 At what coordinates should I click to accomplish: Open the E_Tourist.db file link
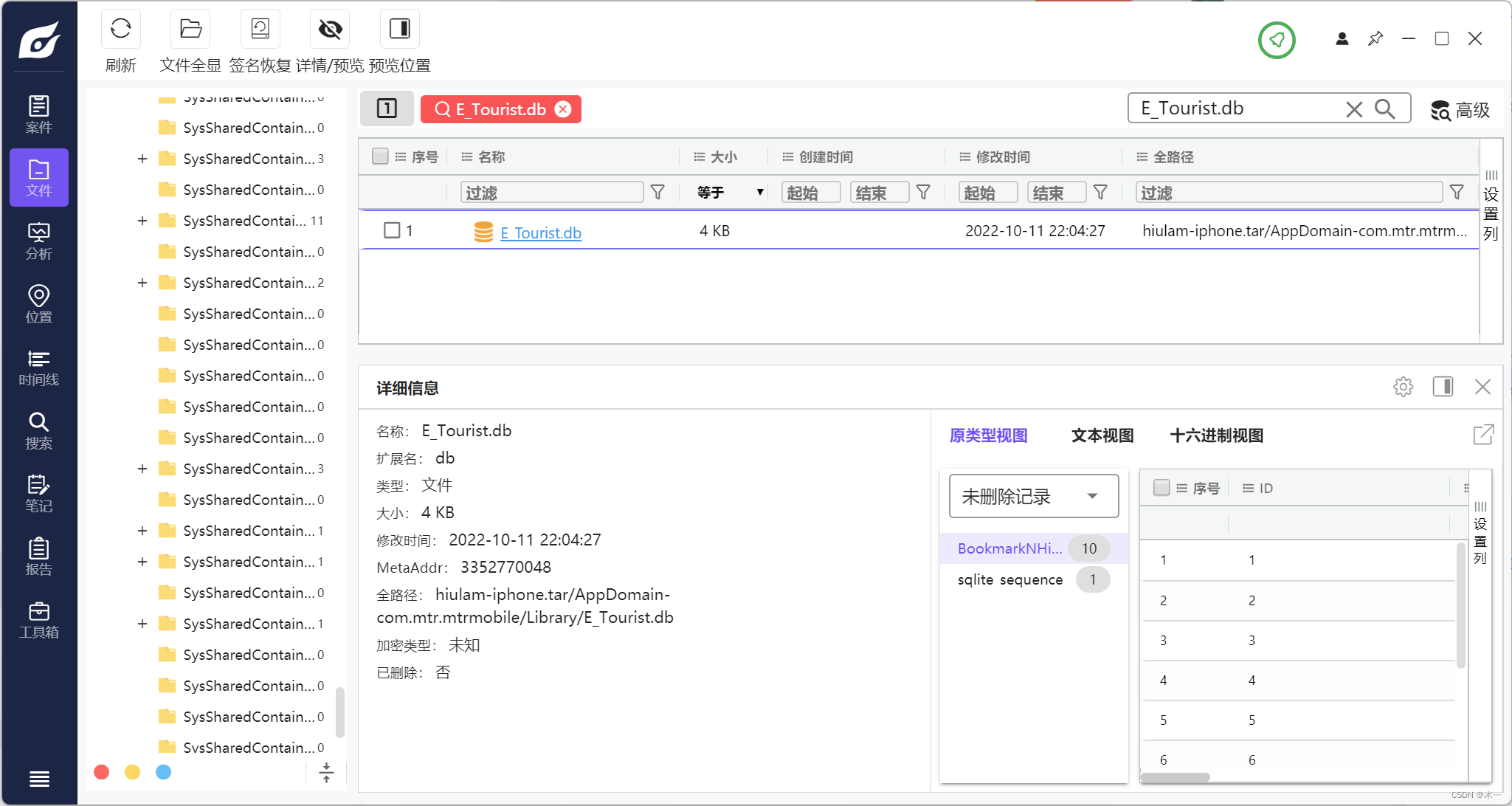point(540,232)
